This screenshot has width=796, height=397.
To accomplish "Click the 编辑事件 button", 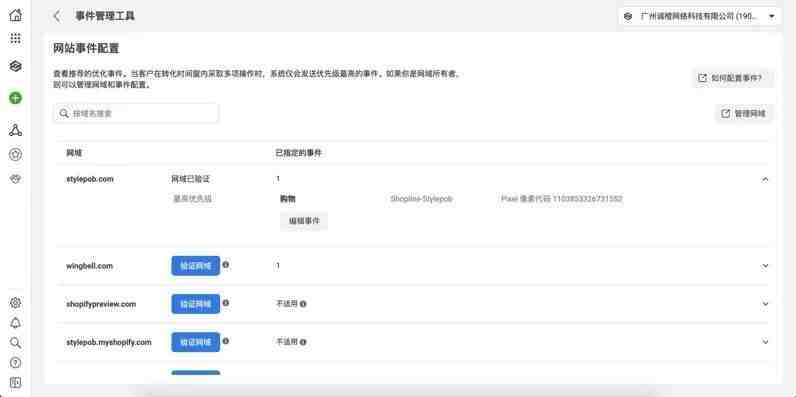I will pyautogui.click(x=304, y=221).
